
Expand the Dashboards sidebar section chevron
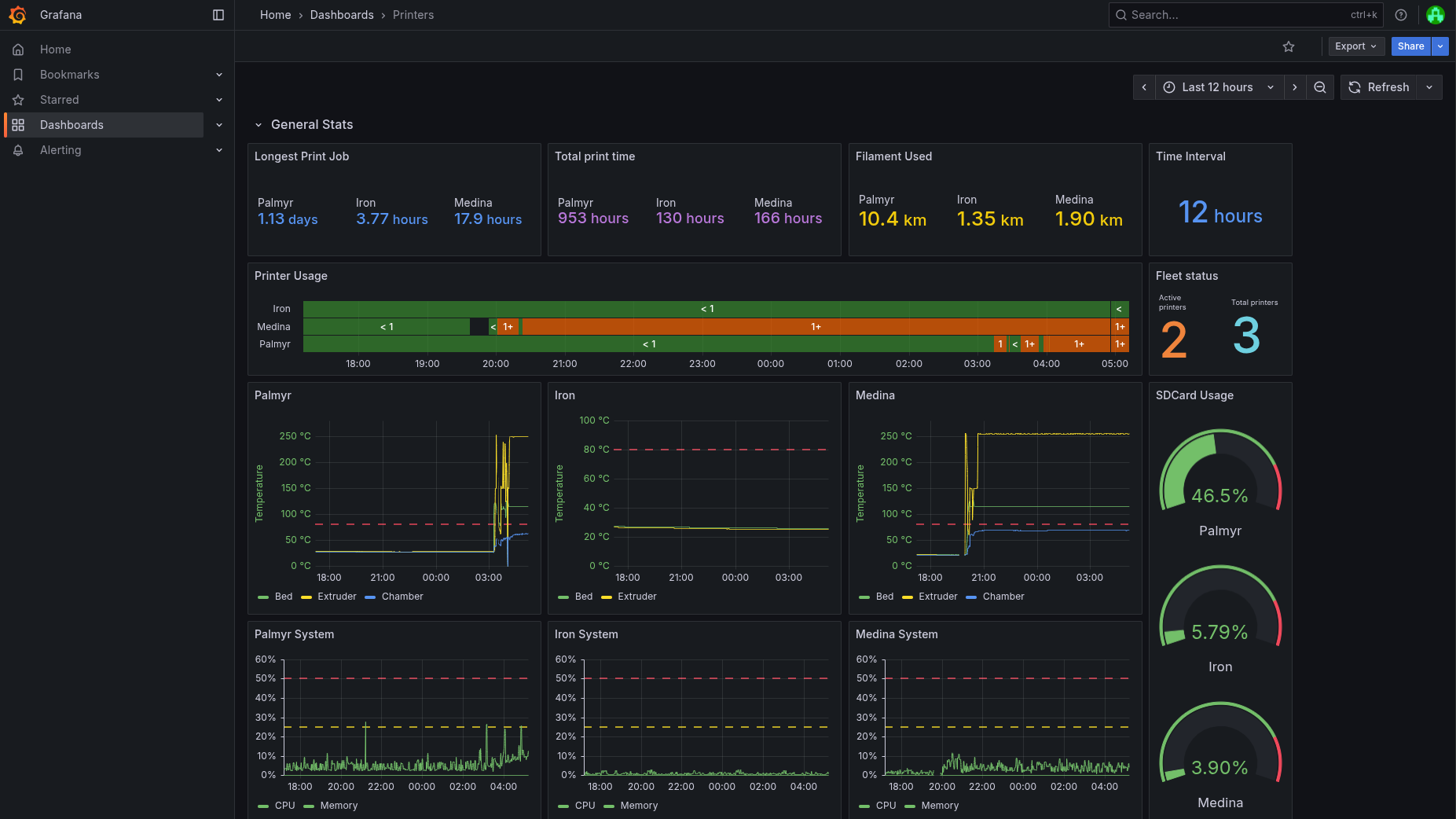[219, 125]
